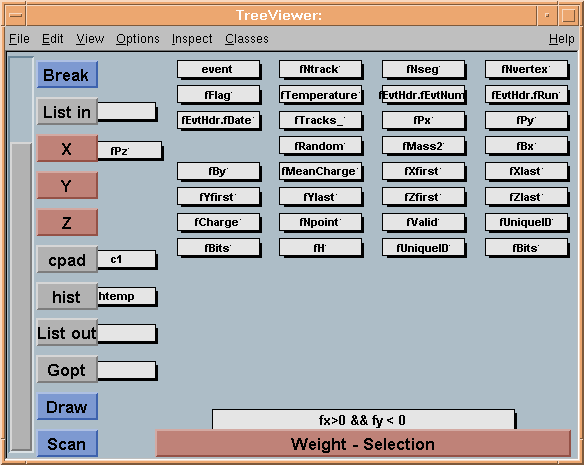
Task: Click the red Z axis button
Action: 67,222
